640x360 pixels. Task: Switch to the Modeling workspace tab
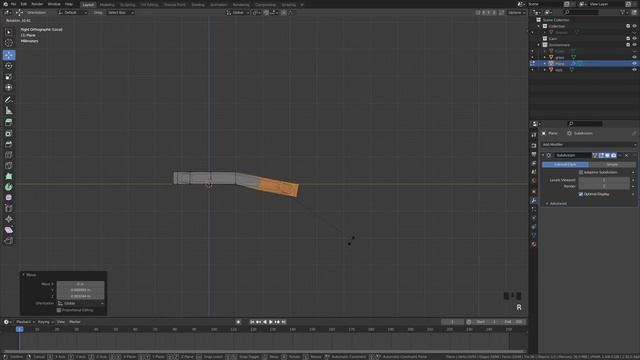click(x=107, y=5)
